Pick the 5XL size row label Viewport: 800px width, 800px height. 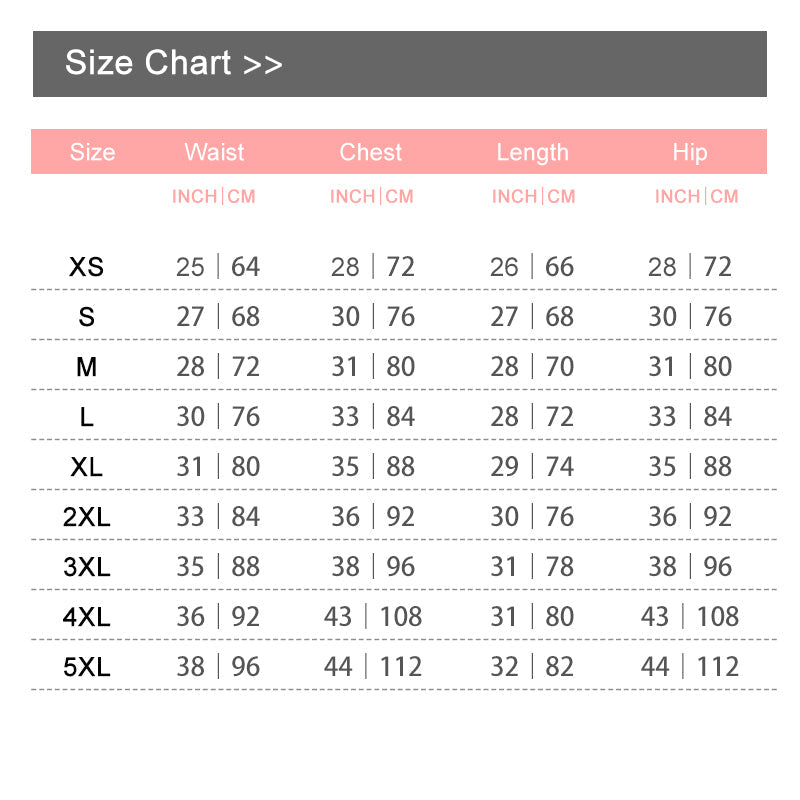[87, 667]
